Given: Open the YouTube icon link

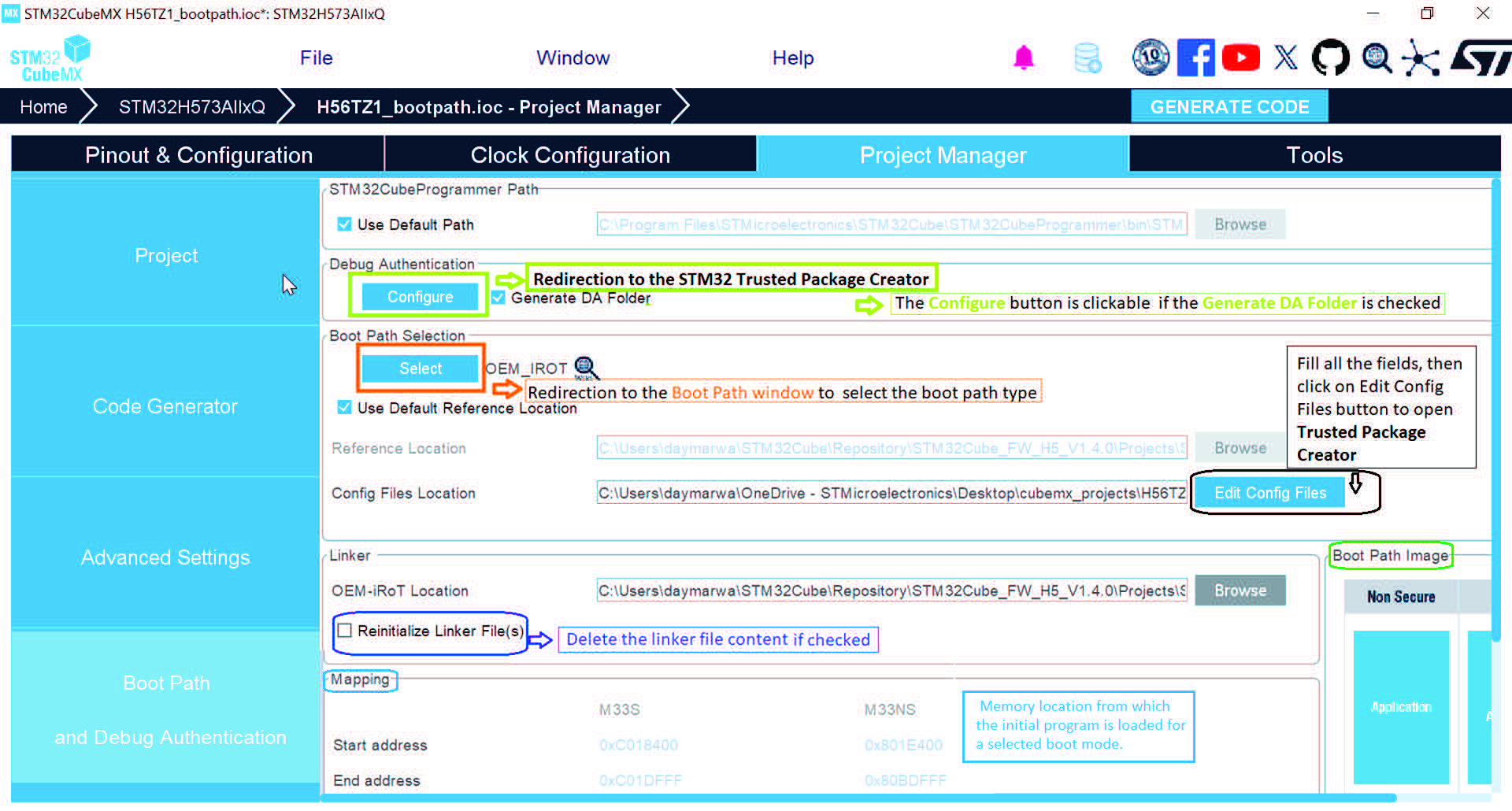Looking at the screenshot, I should [x=1241, y=57].
